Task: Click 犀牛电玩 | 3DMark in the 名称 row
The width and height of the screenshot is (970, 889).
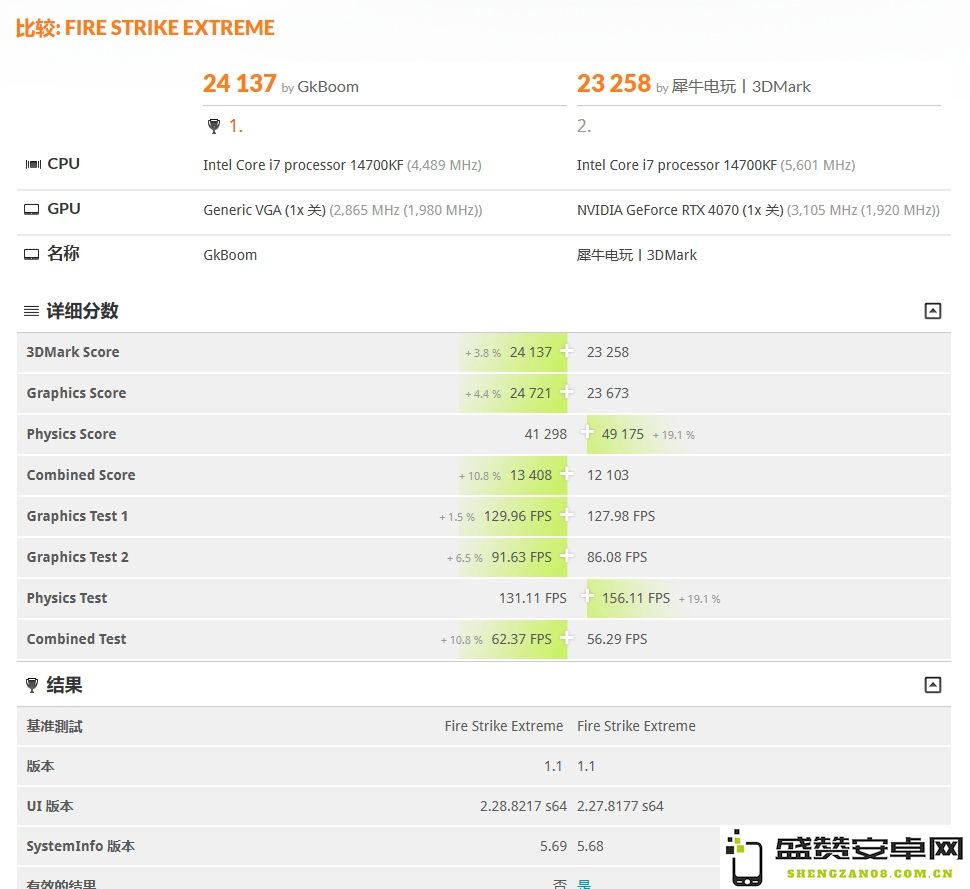Action: coord(637,255)
